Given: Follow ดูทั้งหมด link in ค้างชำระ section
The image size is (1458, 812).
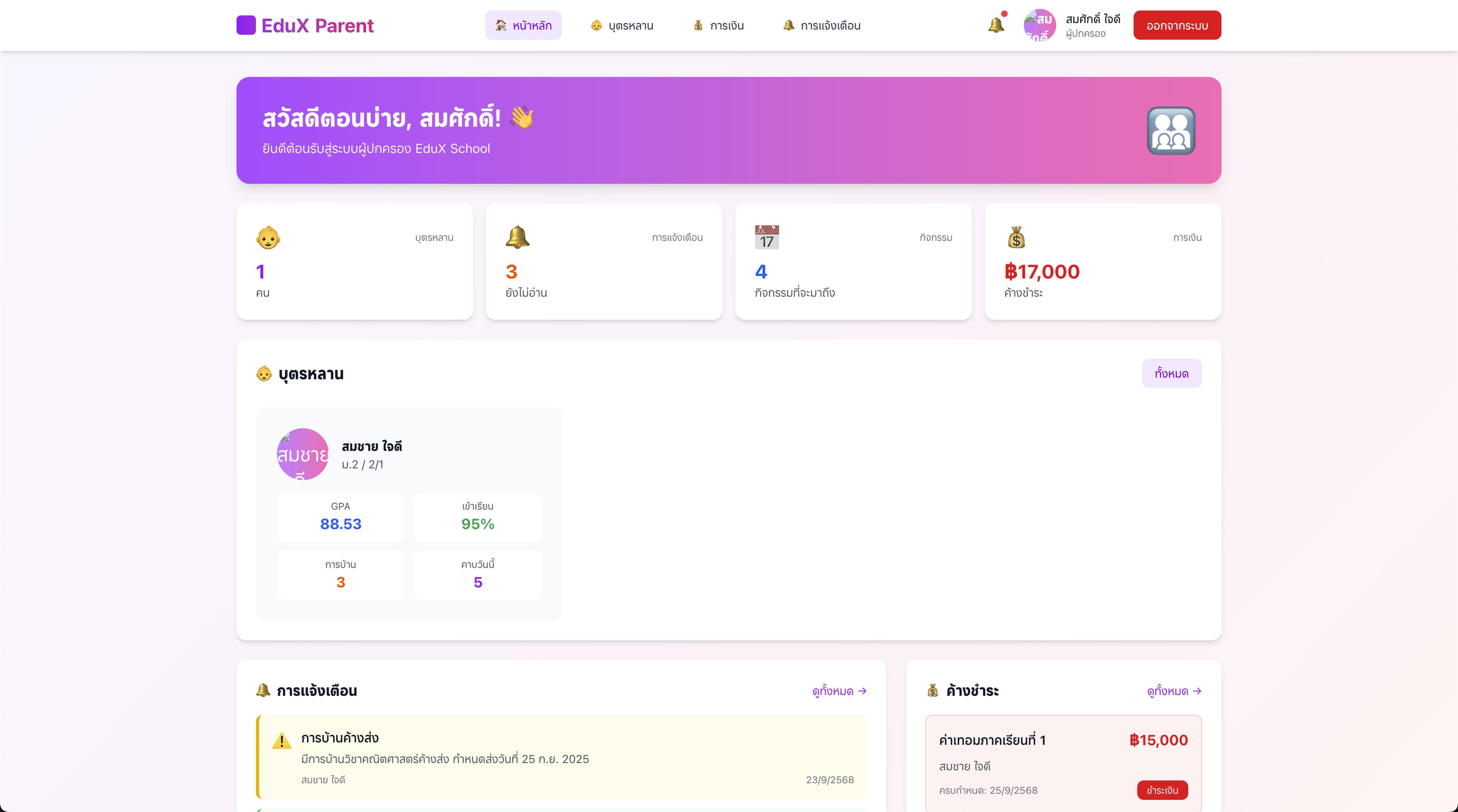Looking at the screenshot, I should click(x=1174, y=691).
